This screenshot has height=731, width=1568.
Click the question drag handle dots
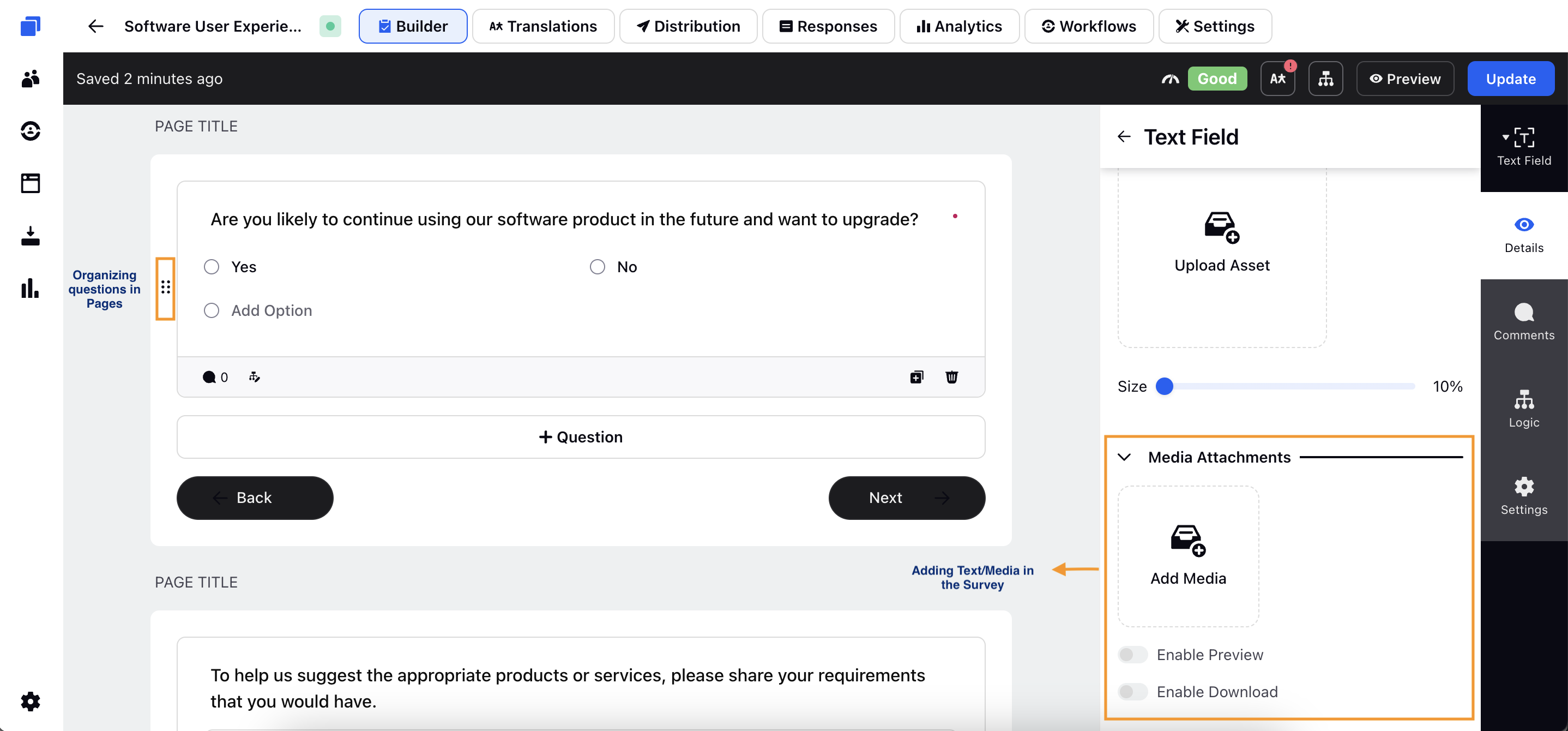click(x=166, y=287)
